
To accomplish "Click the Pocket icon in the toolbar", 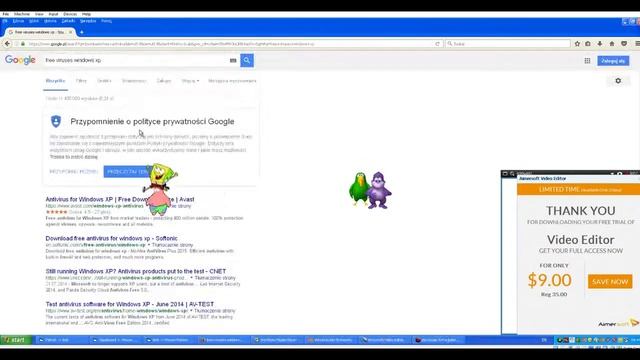I will pyautogui.click(x=624, y=44).
